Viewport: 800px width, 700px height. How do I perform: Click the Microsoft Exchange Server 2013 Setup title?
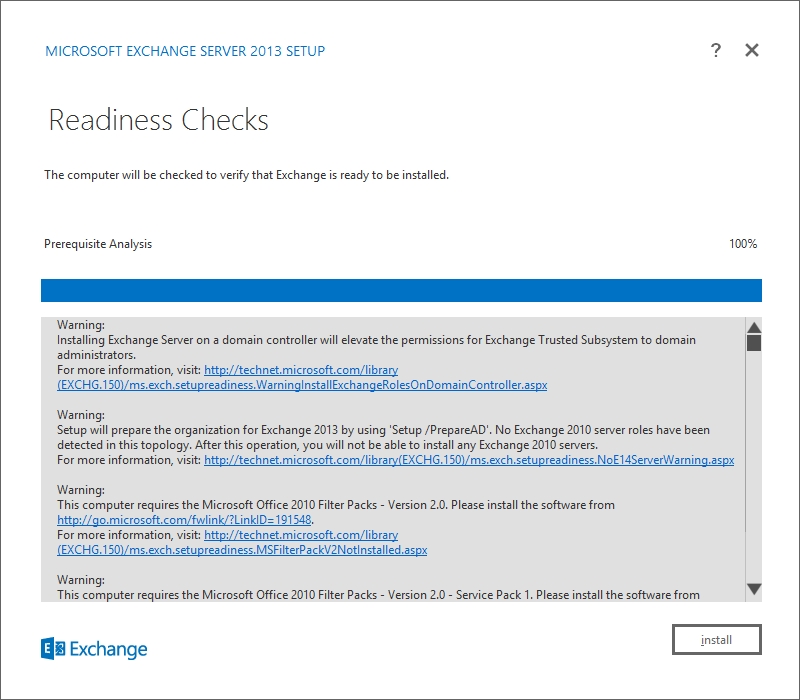pos(185,51)
